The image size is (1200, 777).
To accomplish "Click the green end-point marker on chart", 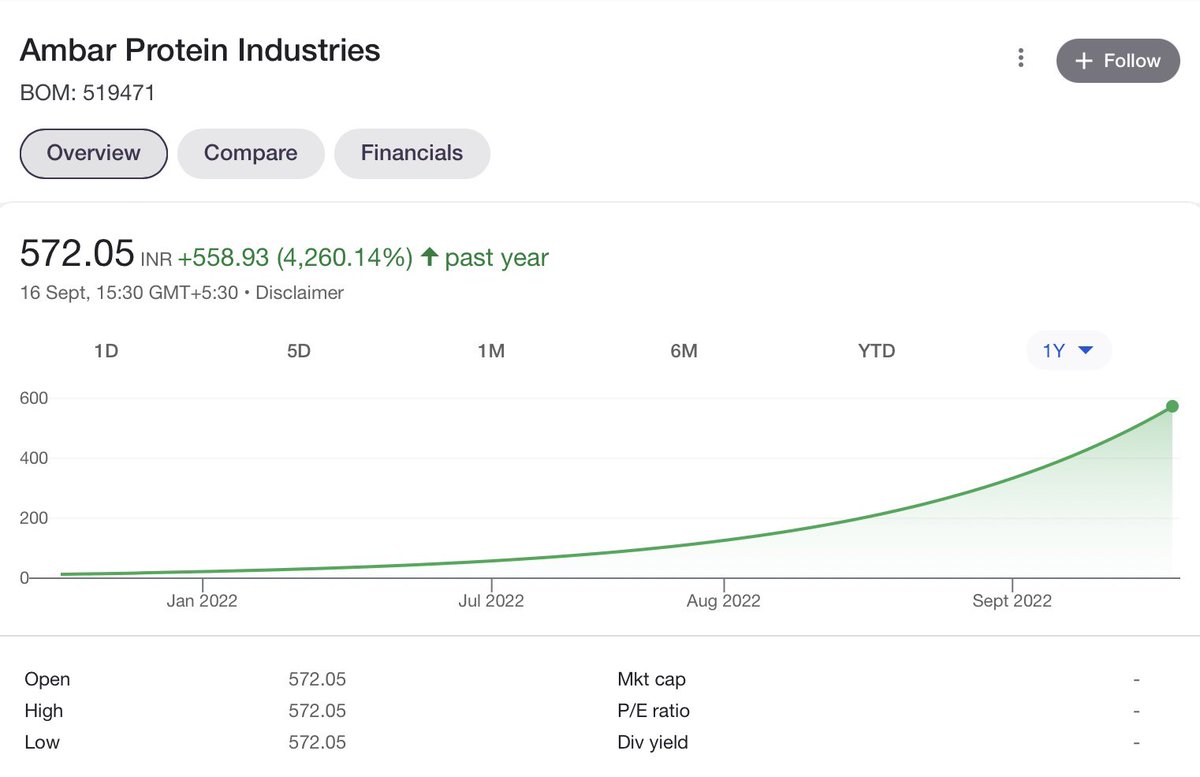I will pyautogui.click(x=1172, y=406).
